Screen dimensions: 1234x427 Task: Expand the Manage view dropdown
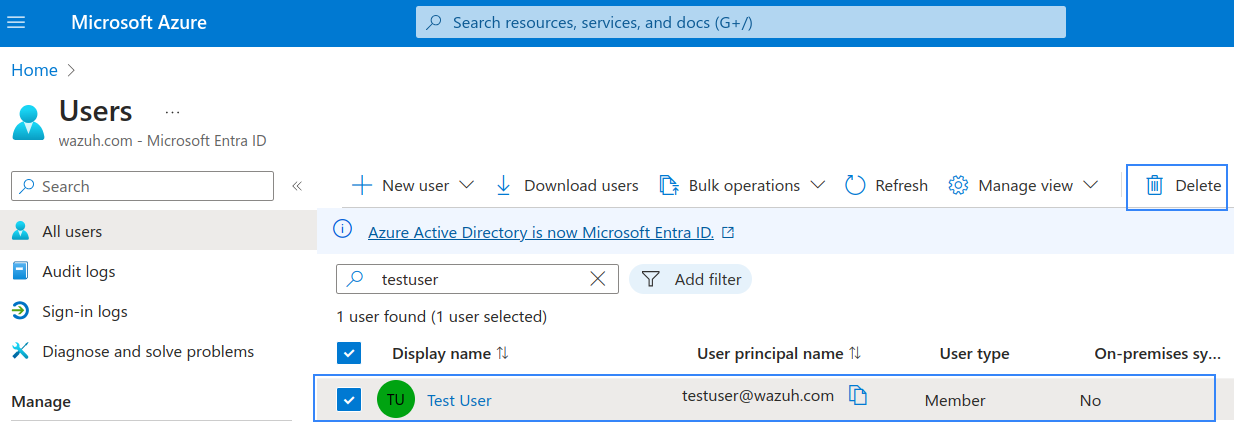point(1090,185)
